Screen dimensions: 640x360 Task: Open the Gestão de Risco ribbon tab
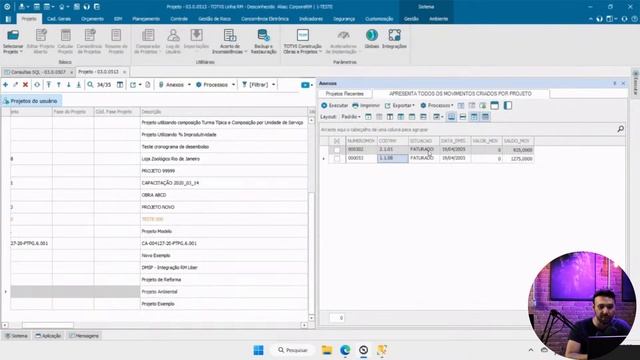[x=214, y=19]
